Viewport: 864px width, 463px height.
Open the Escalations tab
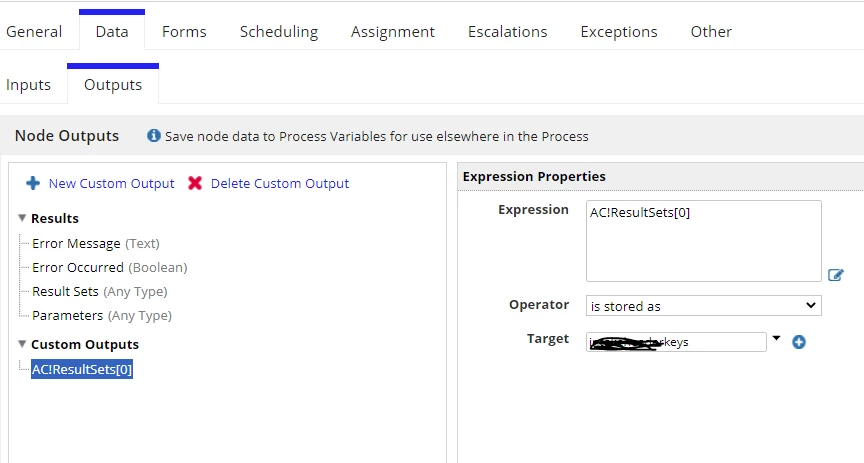507,31
